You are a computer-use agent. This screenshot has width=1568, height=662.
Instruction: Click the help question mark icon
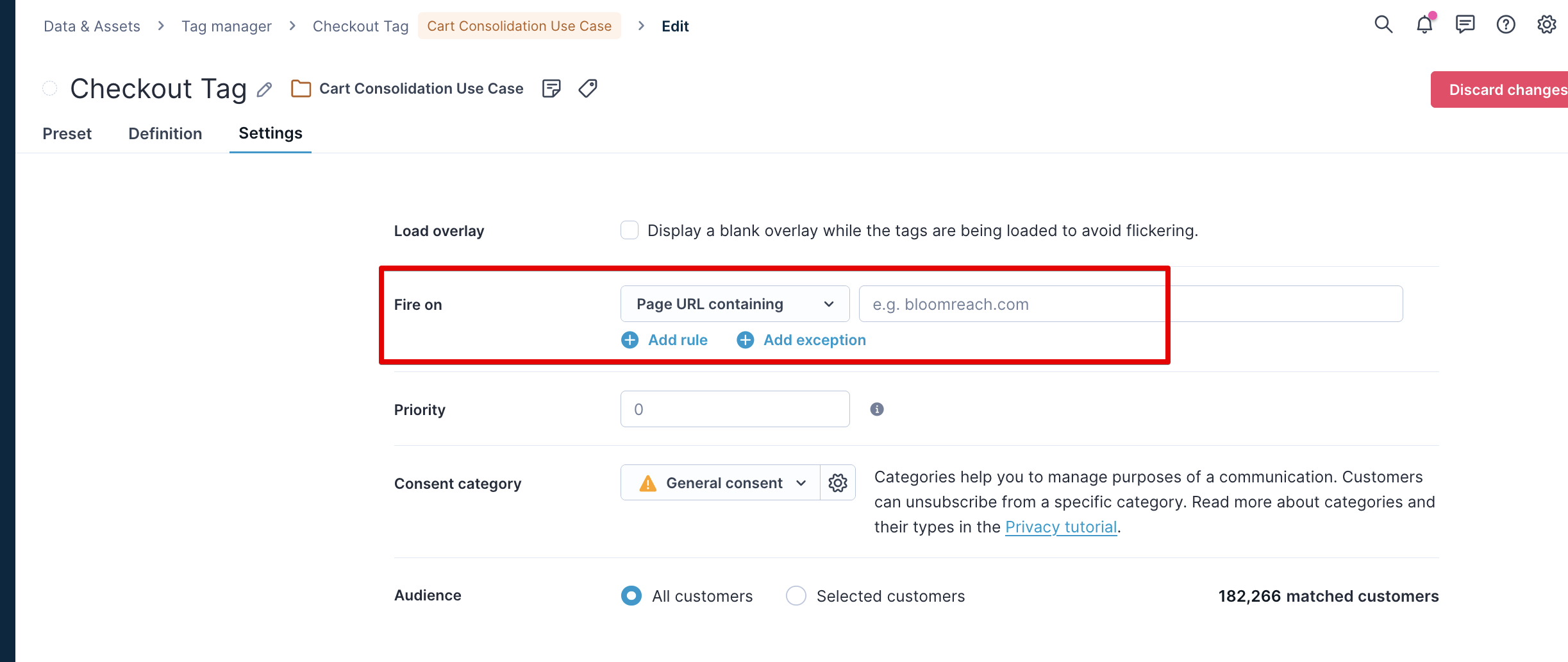tap(1506, 24)
